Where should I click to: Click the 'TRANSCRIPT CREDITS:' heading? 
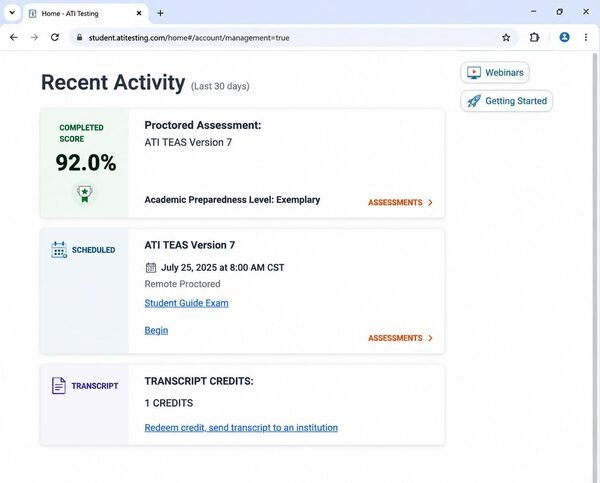199,381
